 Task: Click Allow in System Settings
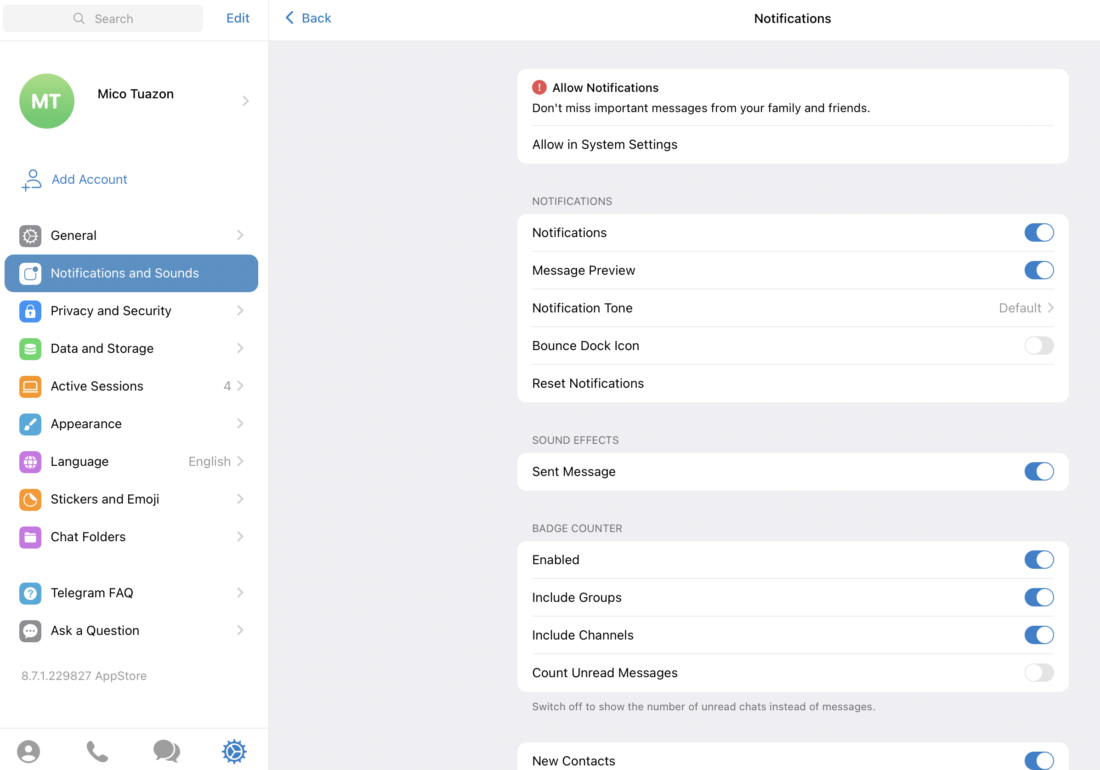pyautogui.click(x=604, y=144)
